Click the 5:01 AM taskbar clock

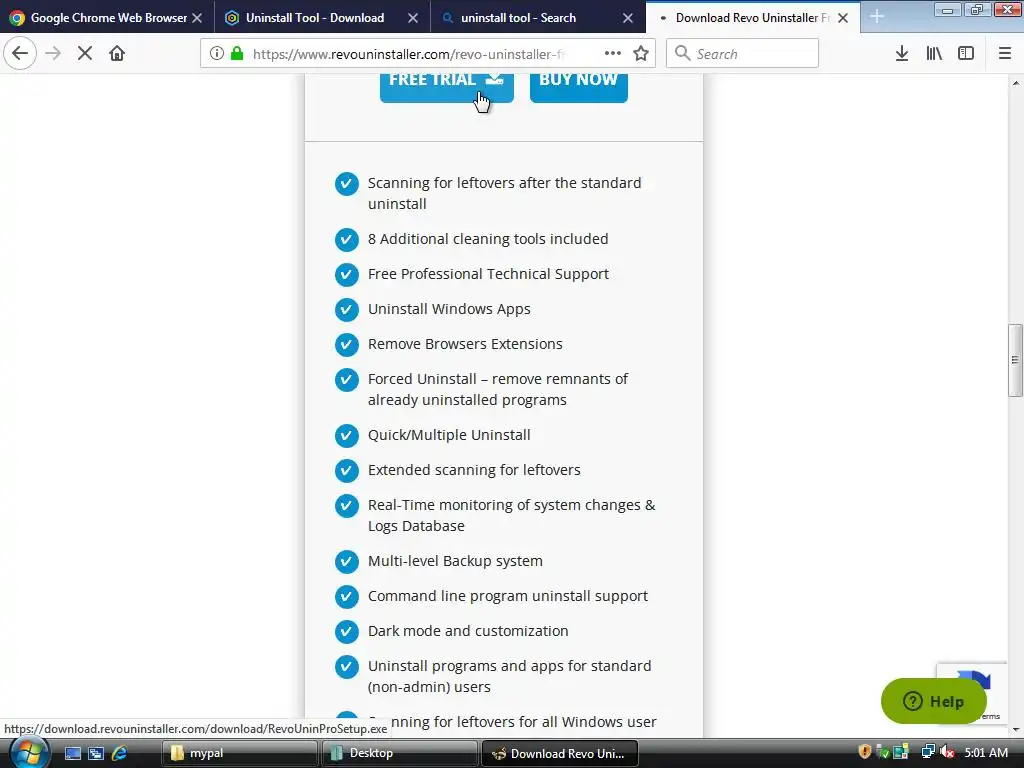pos(986,752)
